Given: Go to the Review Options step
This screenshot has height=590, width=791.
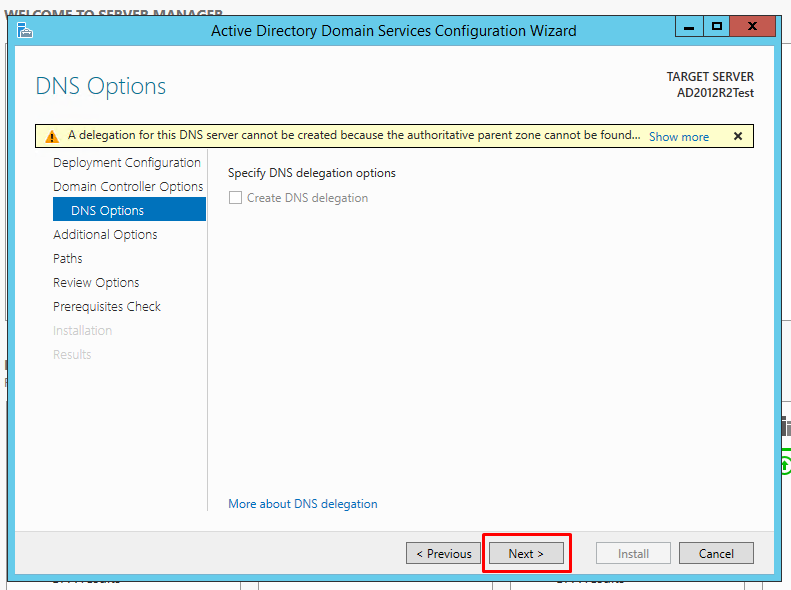Looking at the screenshot, I should [96, 282].
